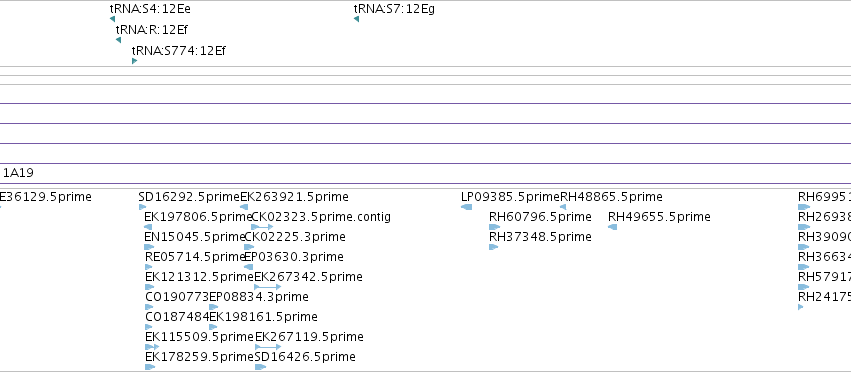Click the RH37348.5prime arrow glyph
Viewport: 851px width, 372px height.
pyautogui.click(x=493, y=247)
